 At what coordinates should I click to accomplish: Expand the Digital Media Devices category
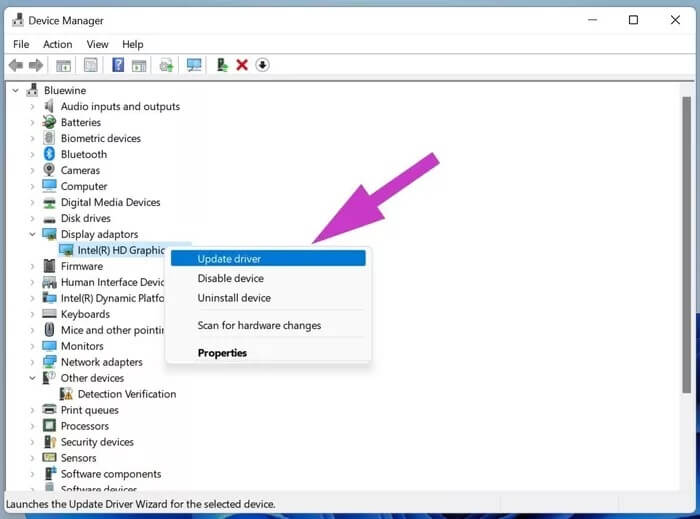tap(32, 202)
